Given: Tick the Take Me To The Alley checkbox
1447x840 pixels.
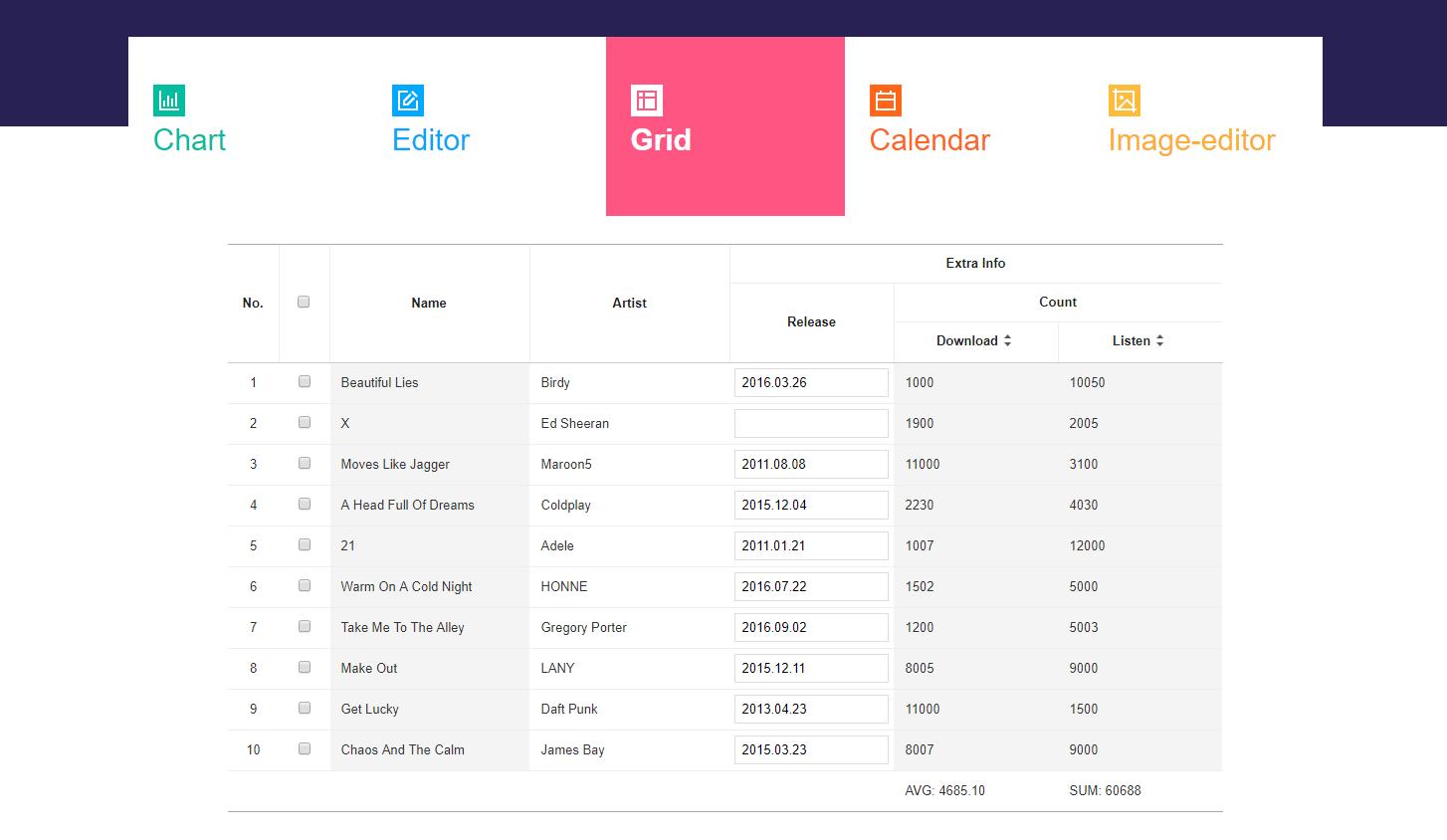Looking at the screenshot, I should click(x=305, y=626).
